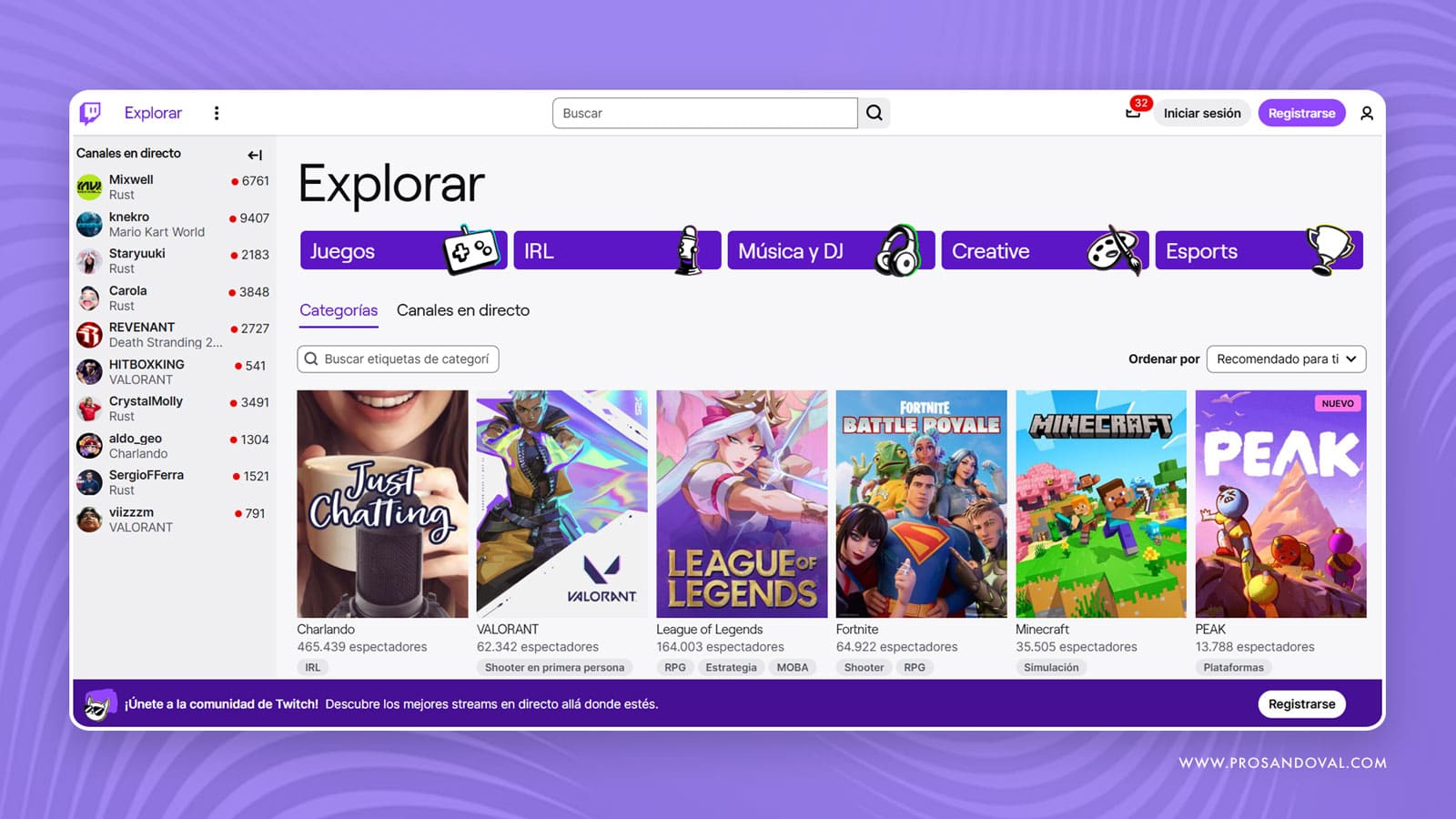The width and height of the screenshot is (1456, 819).
Task: Open the Esports category button
Action: [x=1259, y=250]
